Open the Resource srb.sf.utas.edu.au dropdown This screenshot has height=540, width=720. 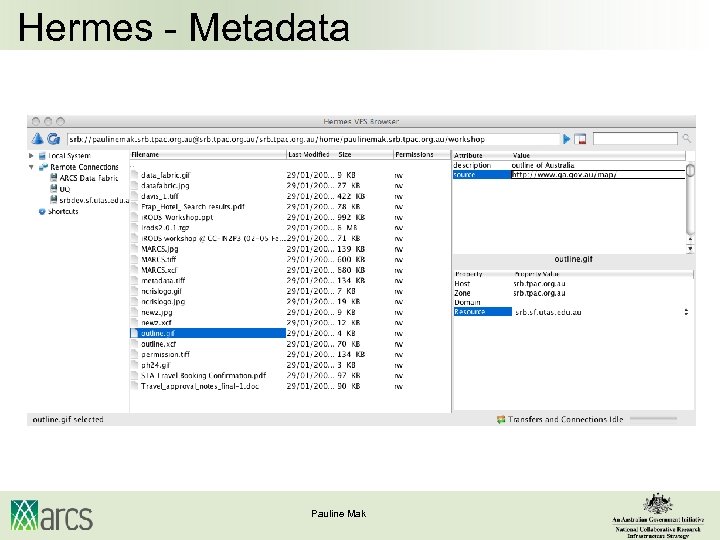pos(686,312)
